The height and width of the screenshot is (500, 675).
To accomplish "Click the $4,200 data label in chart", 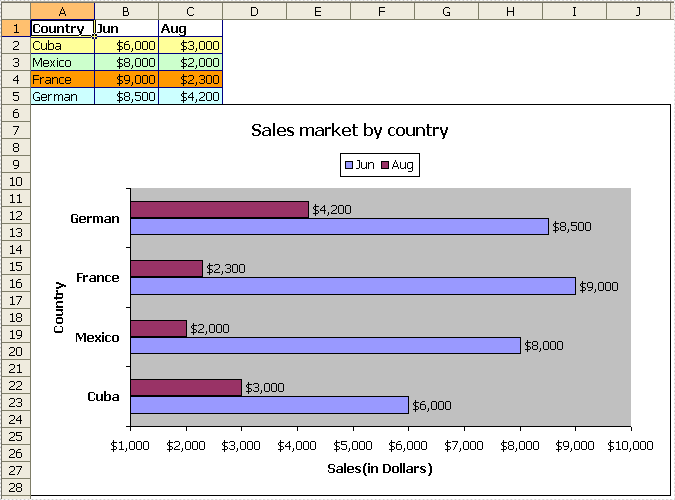I will [332, 210].
